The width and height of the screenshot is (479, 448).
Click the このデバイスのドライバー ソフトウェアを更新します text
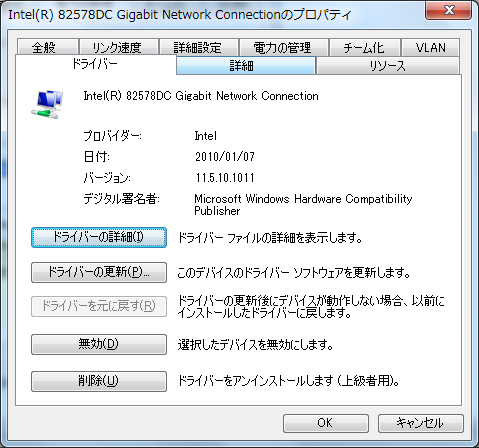tap(294, 273)
